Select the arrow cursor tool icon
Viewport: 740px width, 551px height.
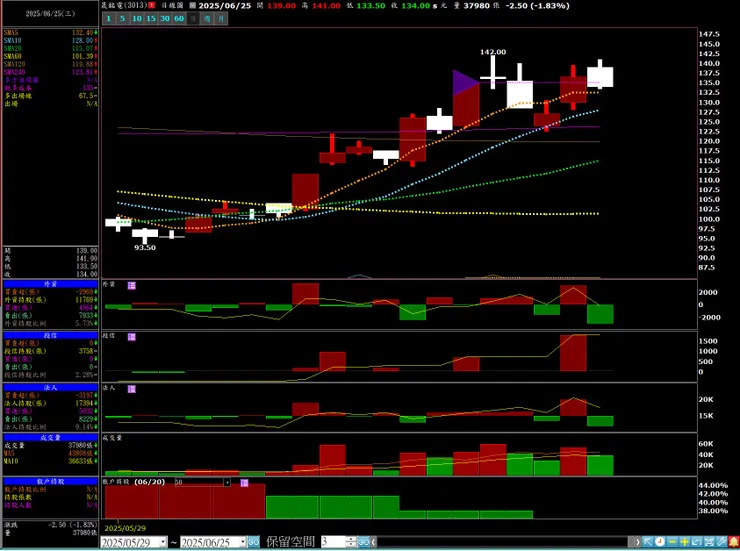point(648,542)
